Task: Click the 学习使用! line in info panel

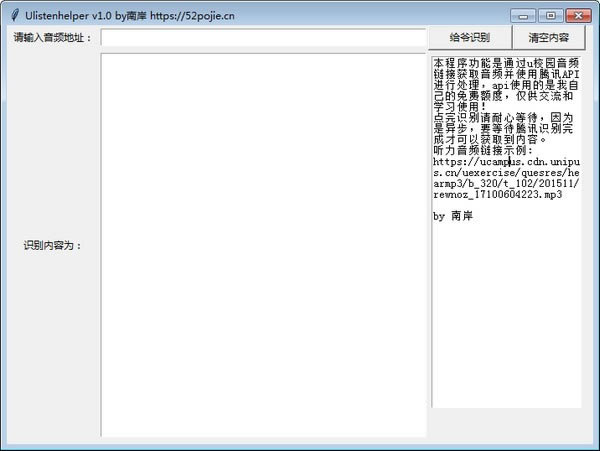Action: (460, 107)
